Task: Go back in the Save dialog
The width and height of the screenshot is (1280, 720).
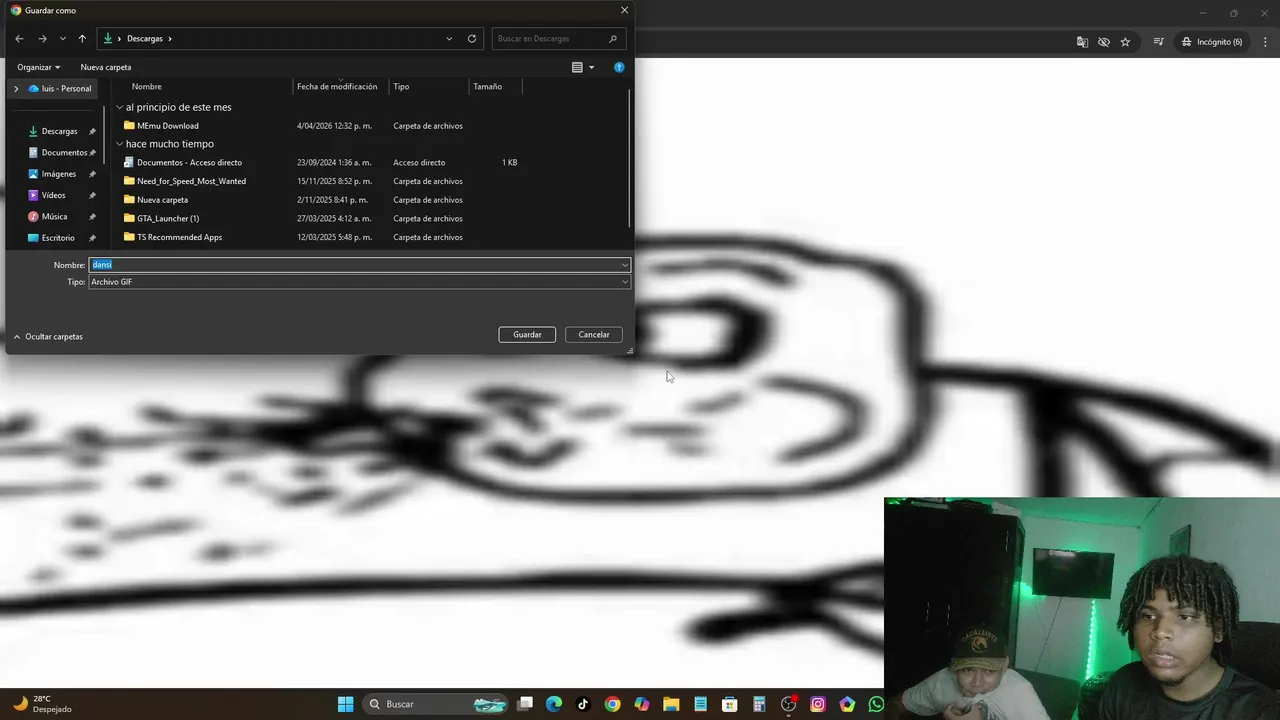Action: pyautogui.click(x=19, y=39)
